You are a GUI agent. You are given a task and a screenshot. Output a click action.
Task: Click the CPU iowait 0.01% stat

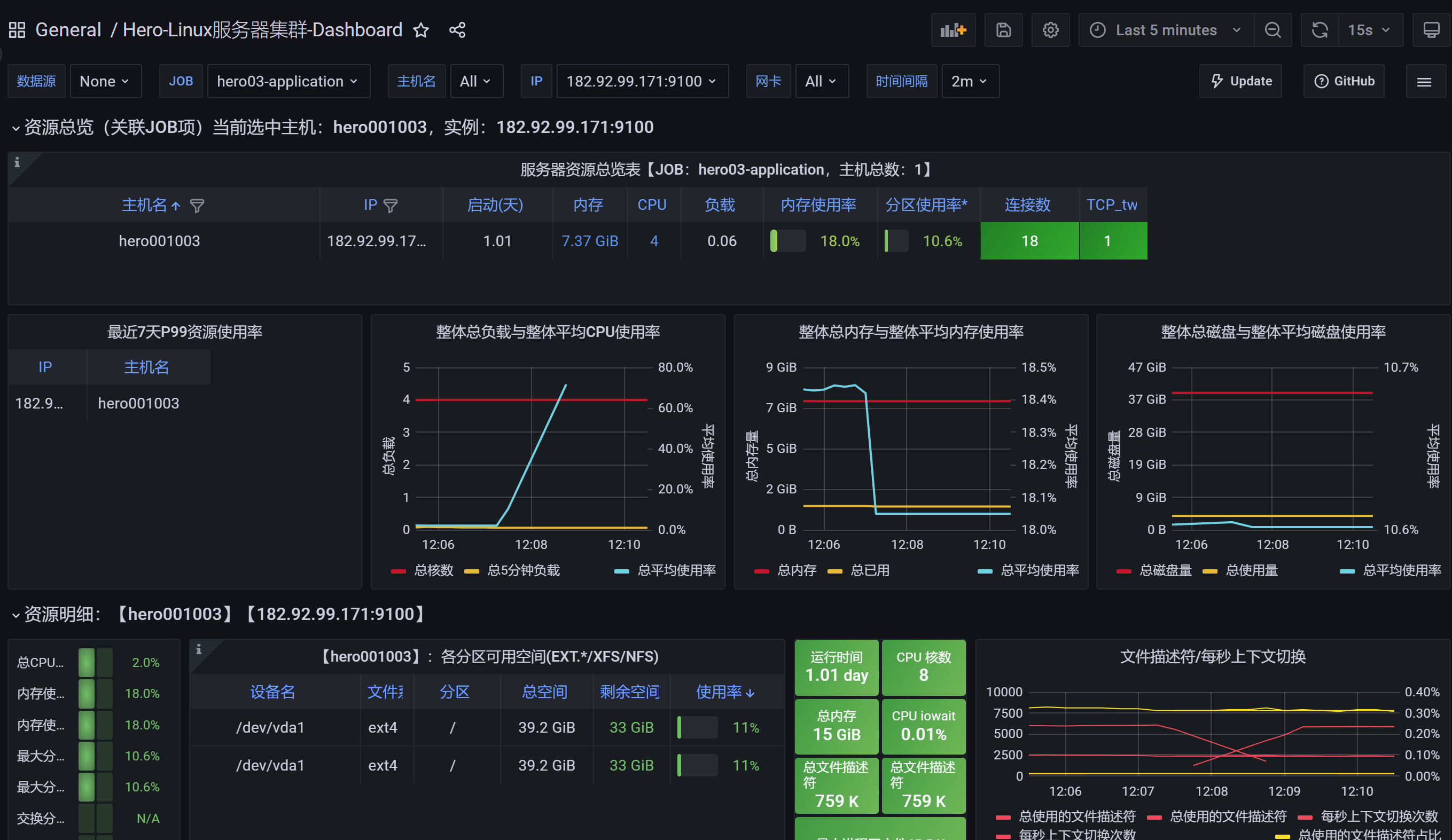click(924, 726)
